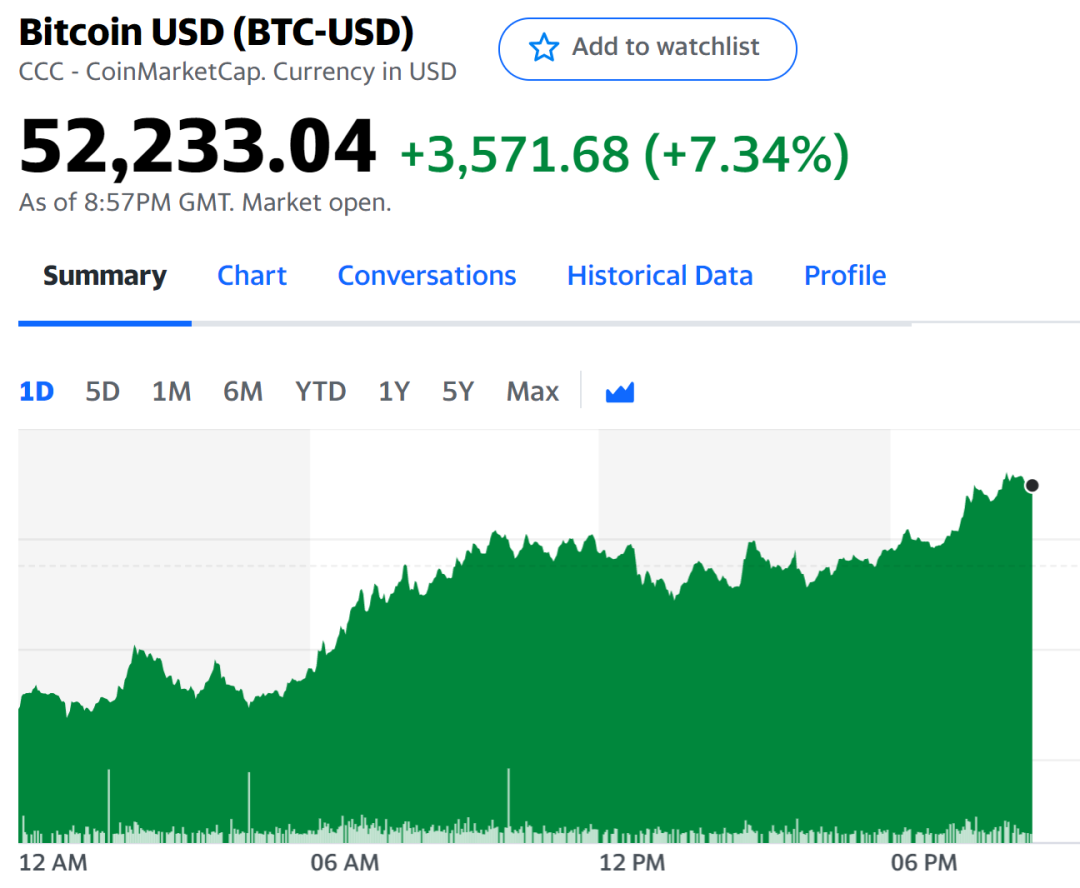Click the Add to watchlist button
This screenshot has height=888, width=1080.
click(647, 48)
